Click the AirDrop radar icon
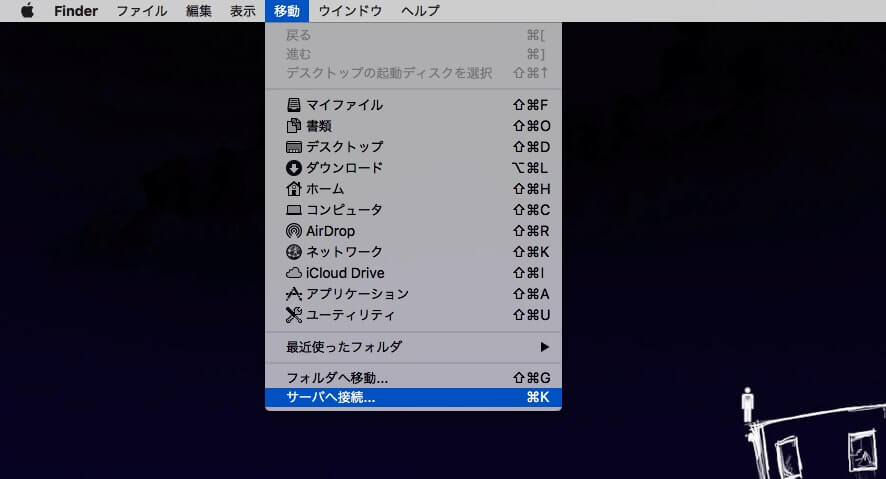 (293, 231)
